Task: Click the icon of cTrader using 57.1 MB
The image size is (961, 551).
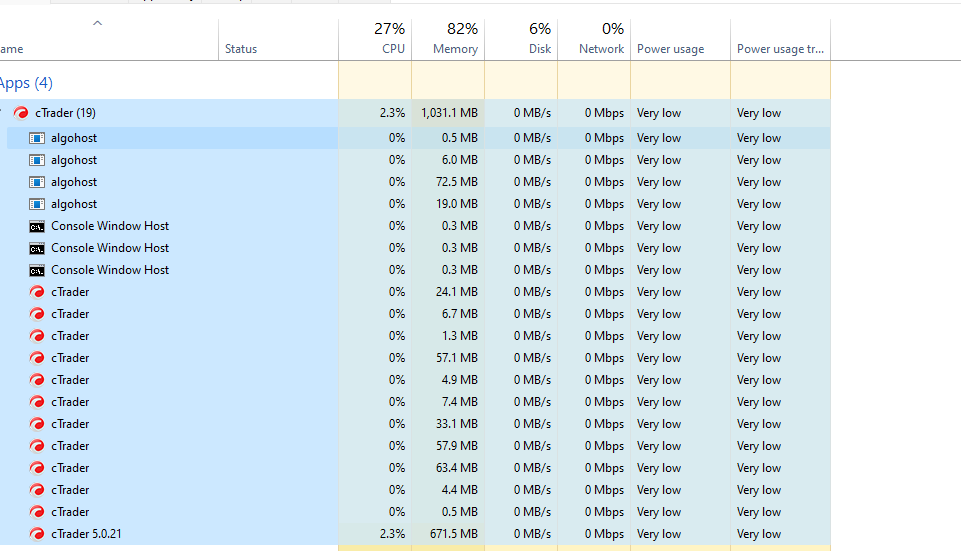Action: tap(37, 359)
